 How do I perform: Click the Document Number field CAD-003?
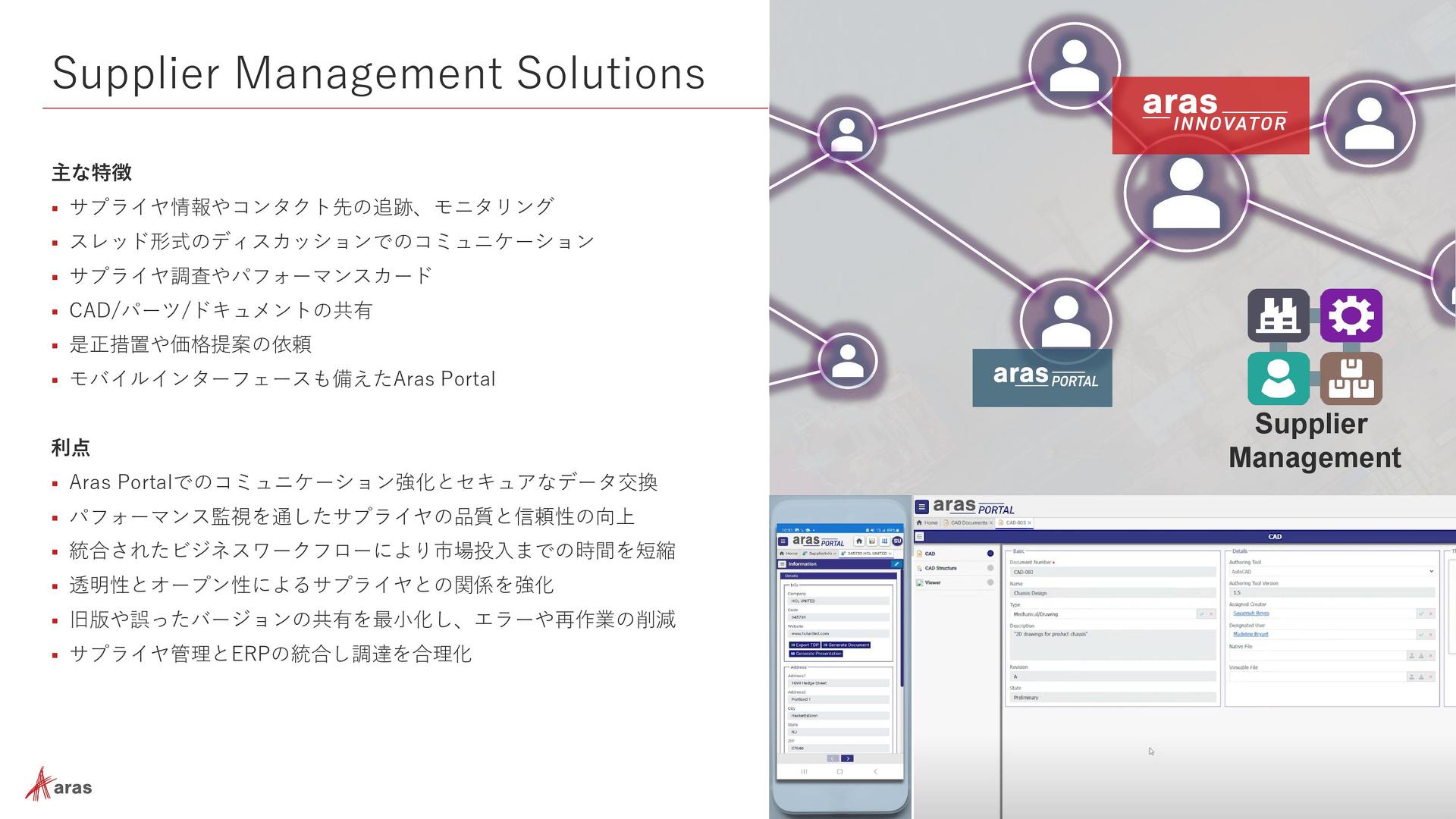click(x=1113, y=572)
